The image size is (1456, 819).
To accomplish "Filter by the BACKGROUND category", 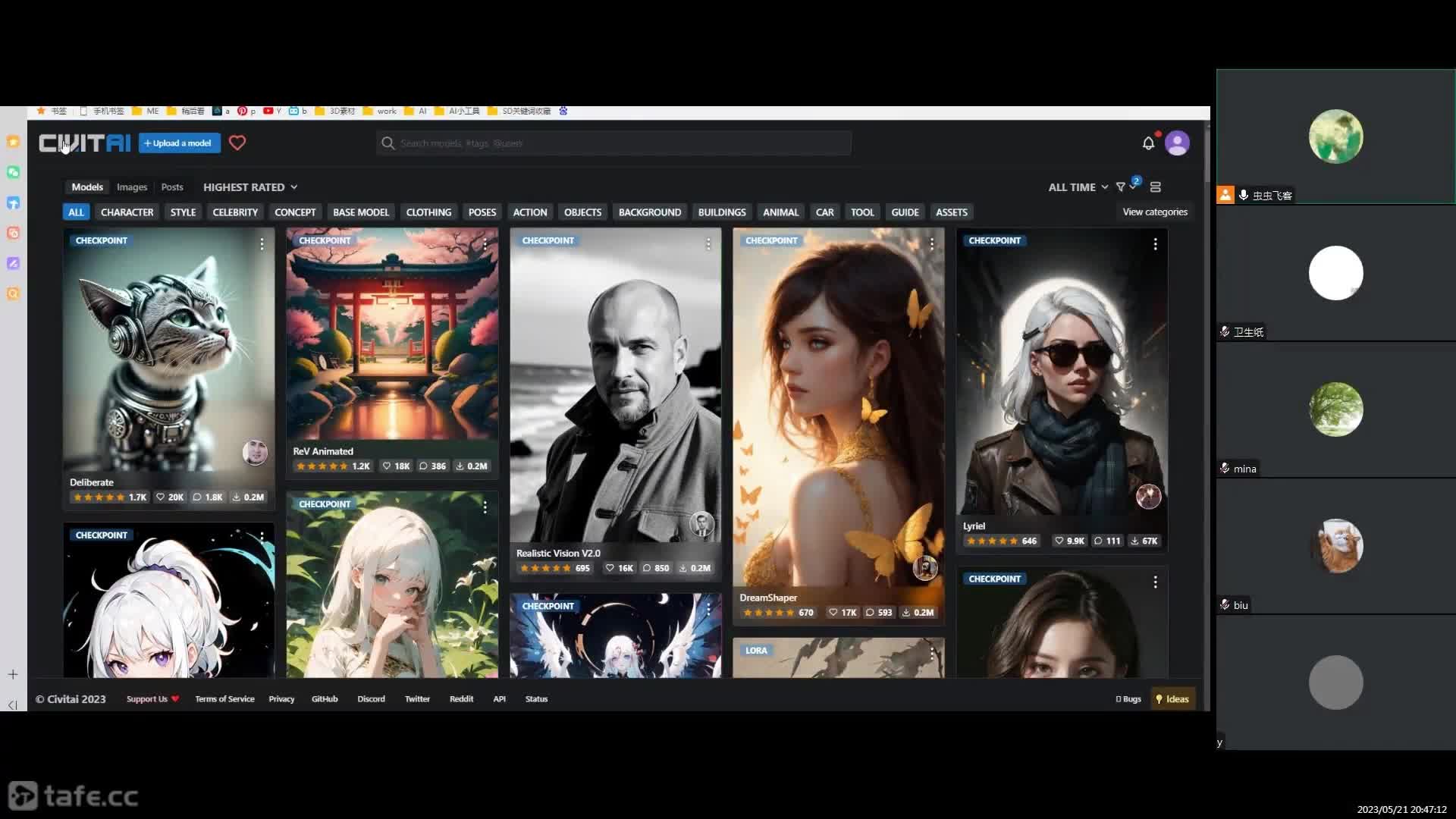I will coord(650,212).
